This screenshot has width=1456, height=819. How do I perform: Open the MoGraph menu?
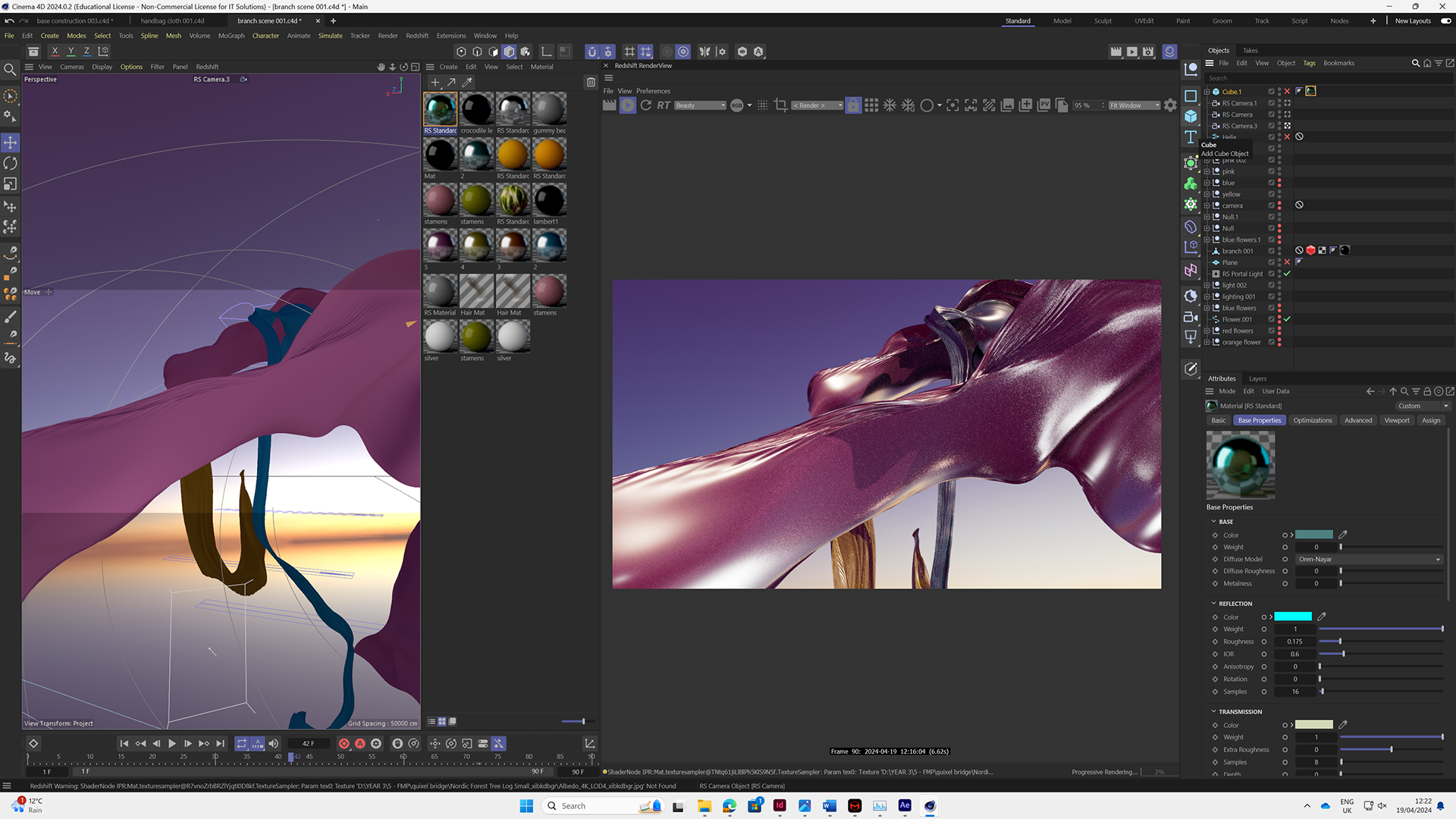point(231,36)
